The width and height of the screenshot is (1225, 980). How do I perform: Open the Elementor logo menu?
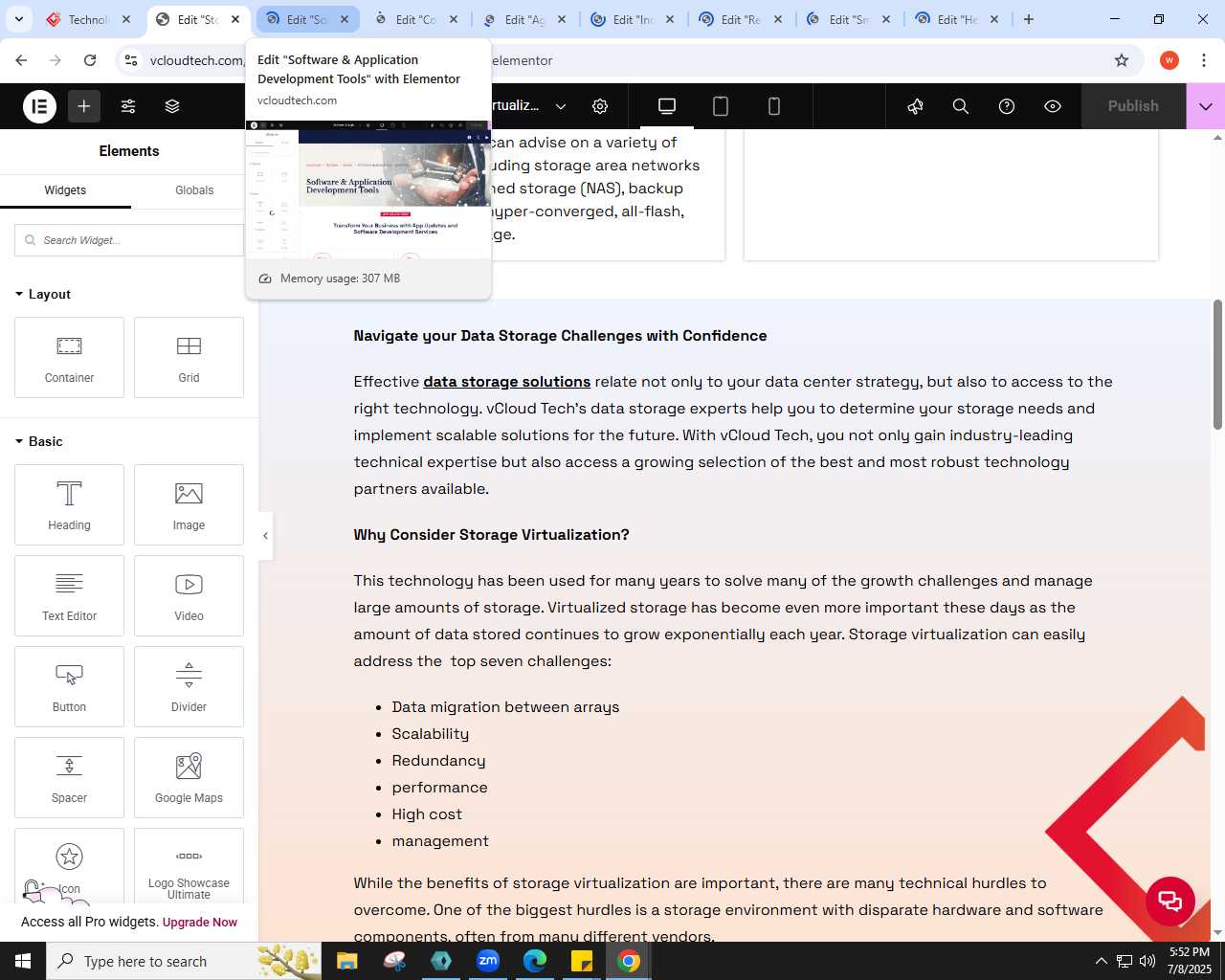tap(39, 106)
